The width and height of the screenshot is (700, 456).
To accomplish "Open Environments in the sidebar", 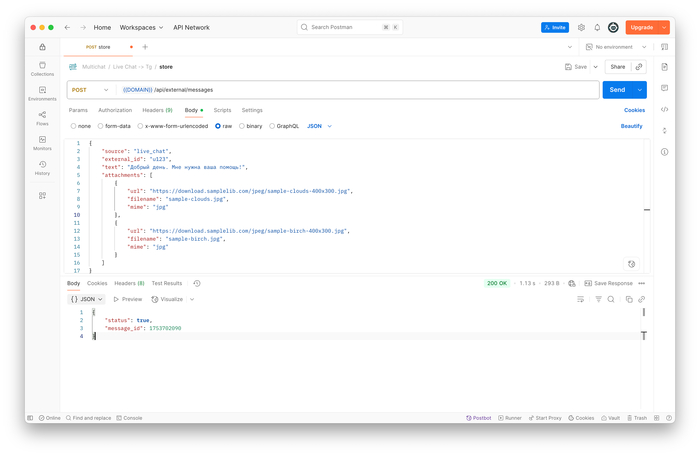I will point(42,93).
